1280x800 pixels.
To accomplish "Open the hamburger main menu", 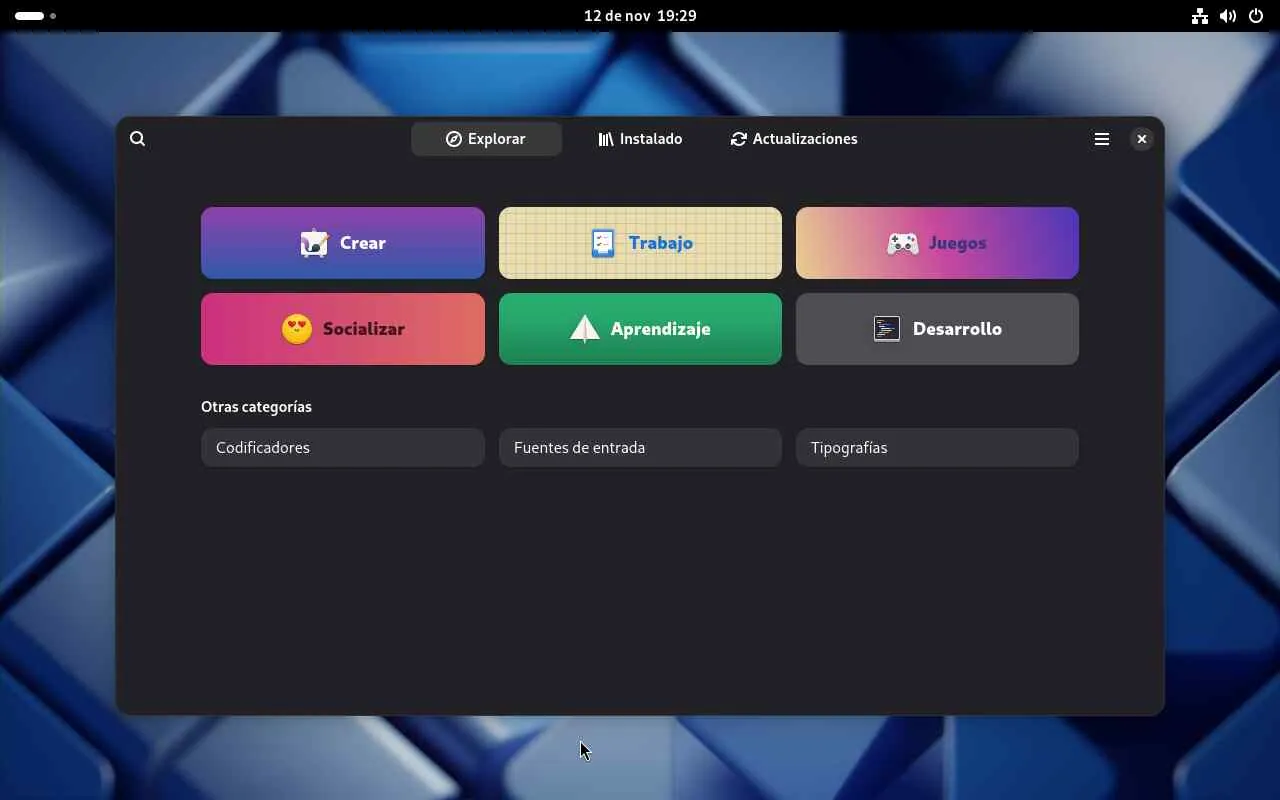I will click(1102, 139).
